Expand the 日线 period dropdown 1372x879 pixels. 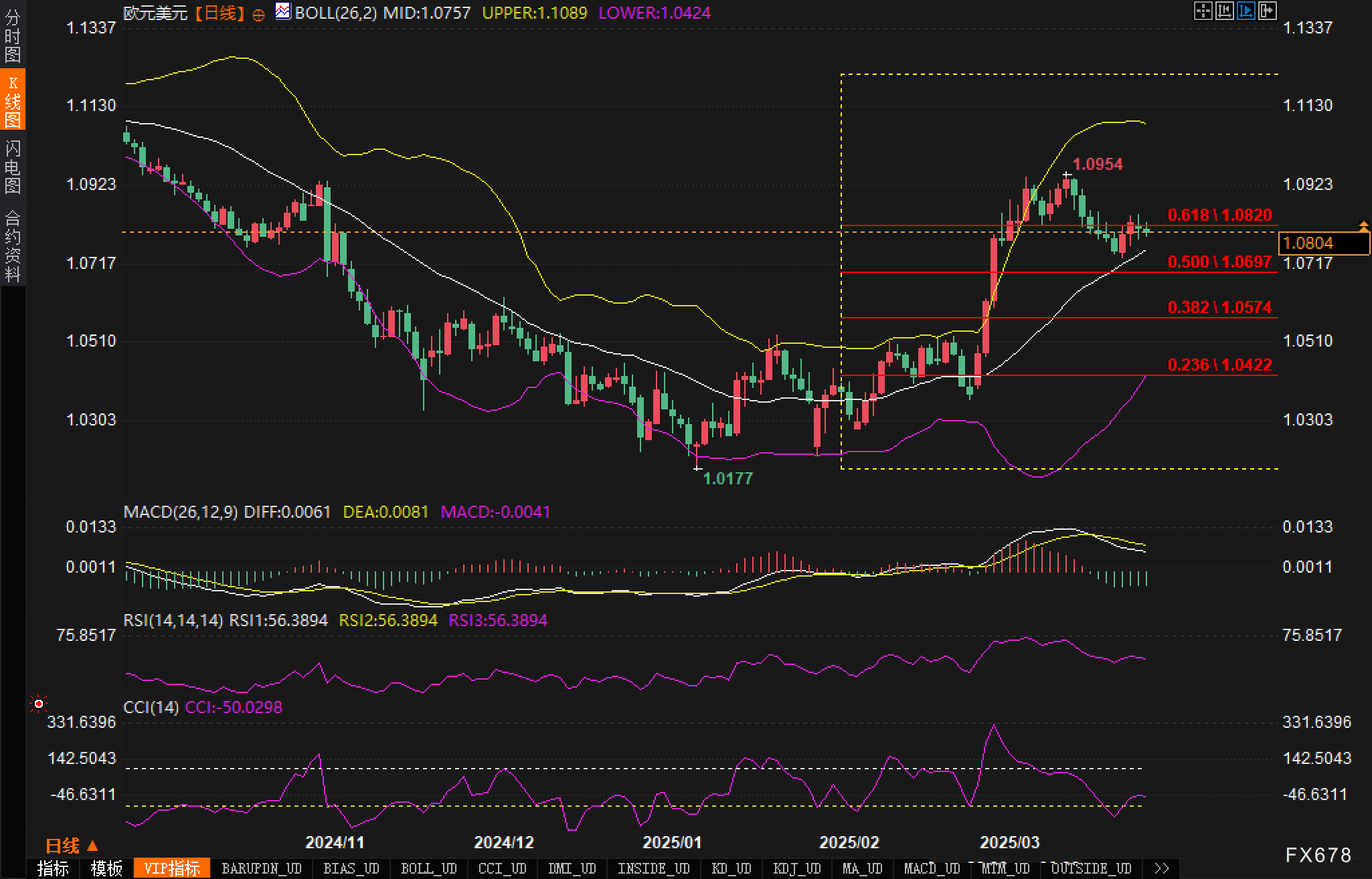click(72, 846)
